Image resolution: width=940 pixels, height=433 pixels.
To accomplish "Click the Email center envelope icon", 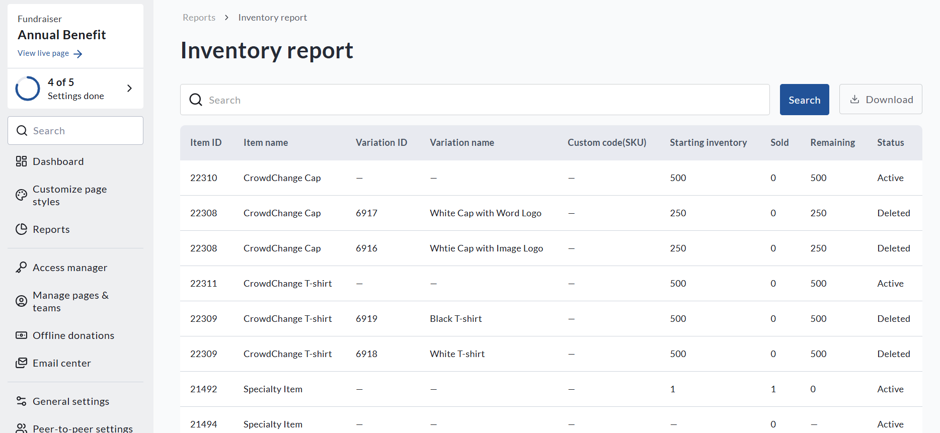I will [21, 363].
